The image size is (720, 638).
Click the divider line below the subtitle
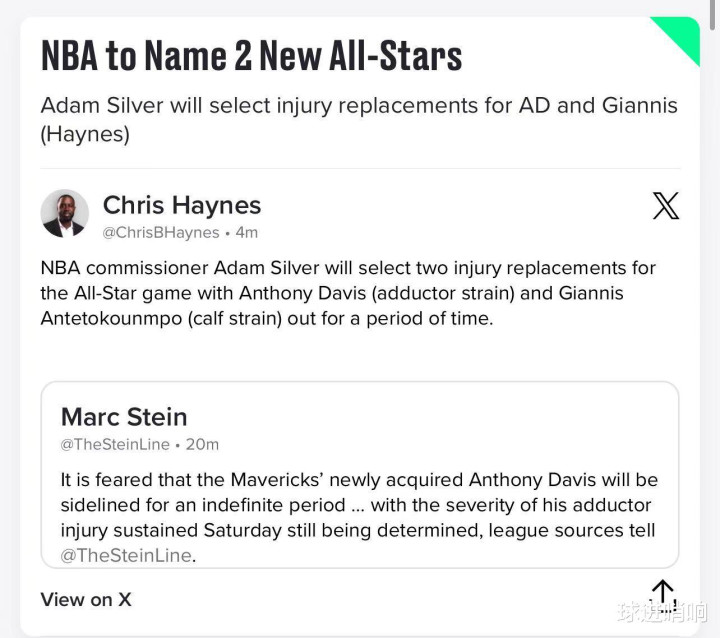point(360,169)
